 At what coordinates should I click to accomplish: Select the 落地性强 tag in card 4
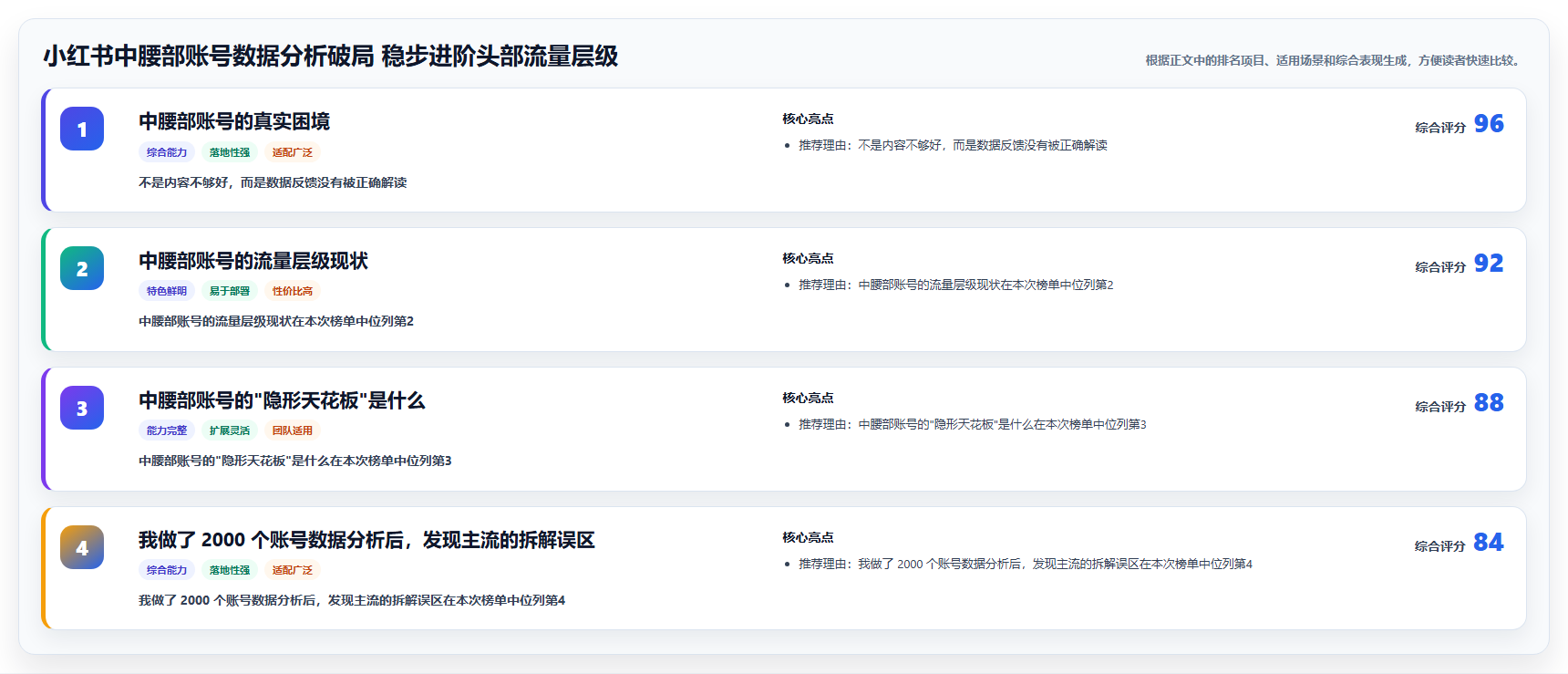pyautogui.click(x=230, y=570)
